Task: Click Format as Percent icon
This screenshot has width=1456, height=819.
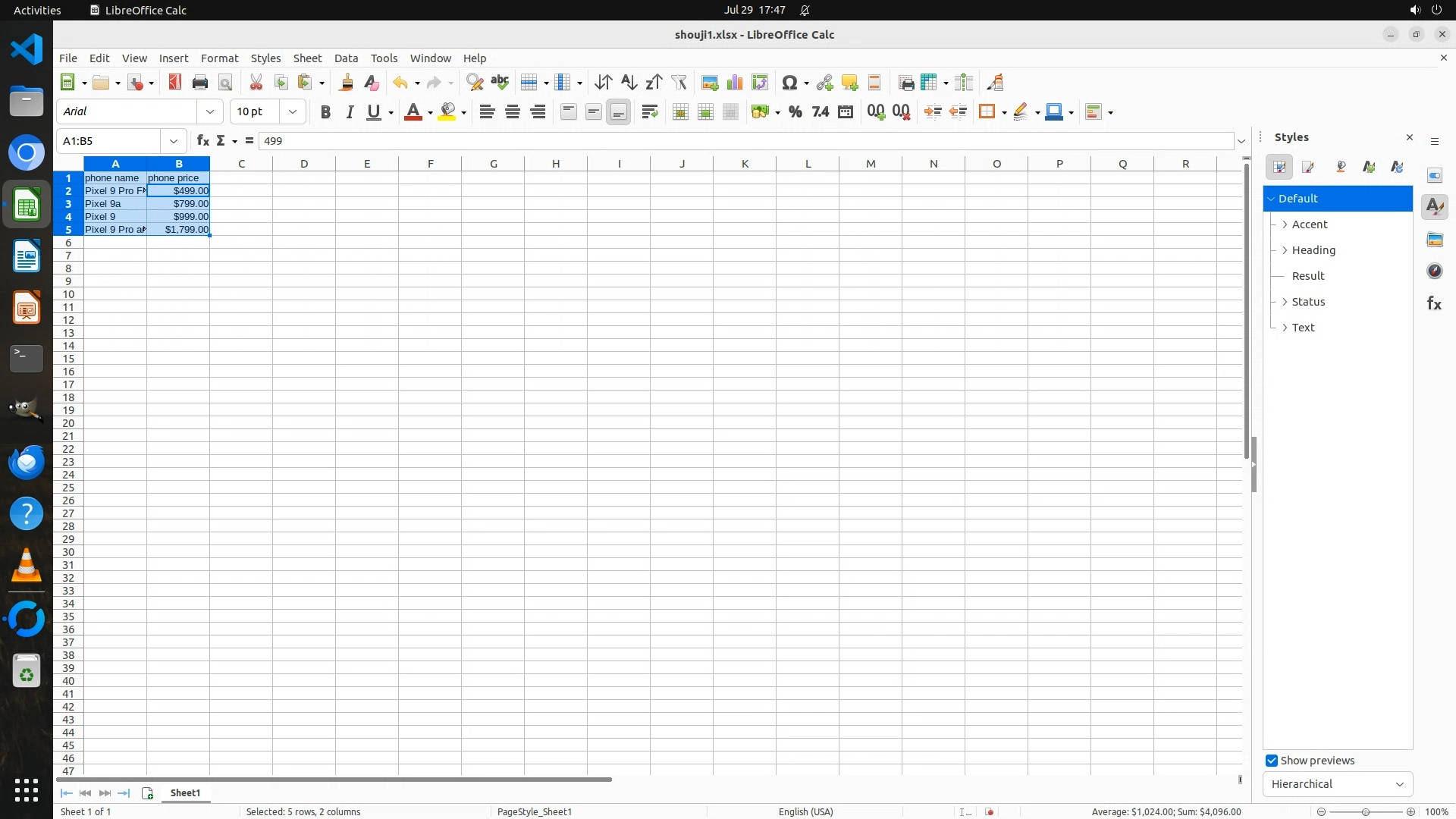Action: coord(795,112)
